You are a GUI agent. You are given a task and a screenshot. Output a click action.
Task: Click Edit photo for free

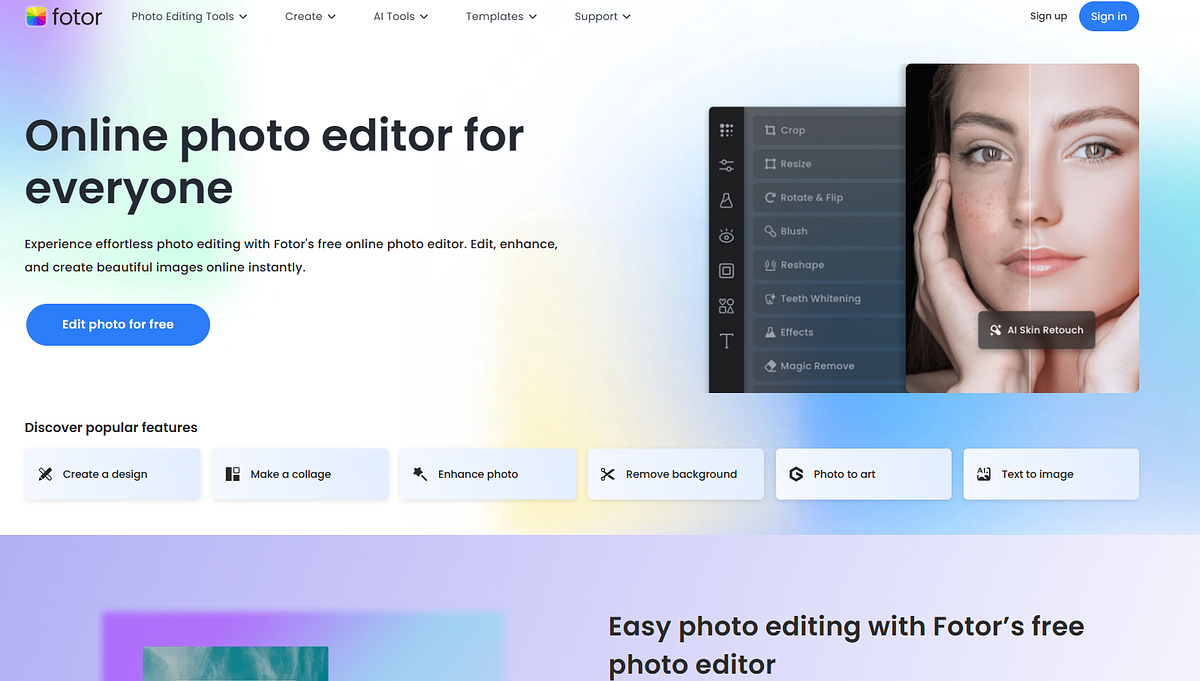pyautogui.click(x=117, y=324)
